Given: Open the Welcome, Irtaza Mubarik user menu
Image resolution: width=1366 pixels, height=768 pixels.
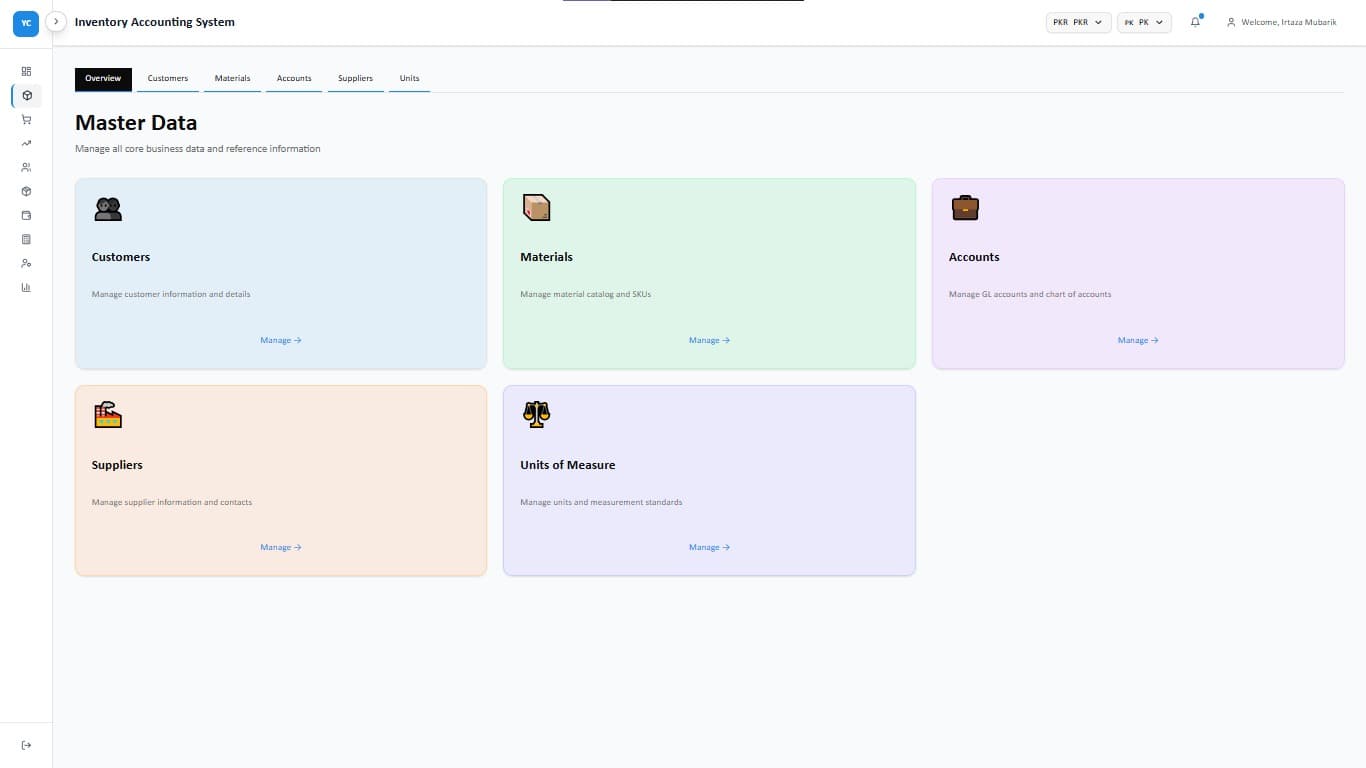Looking at the screenshot, I should click(x=1281, y=22).
